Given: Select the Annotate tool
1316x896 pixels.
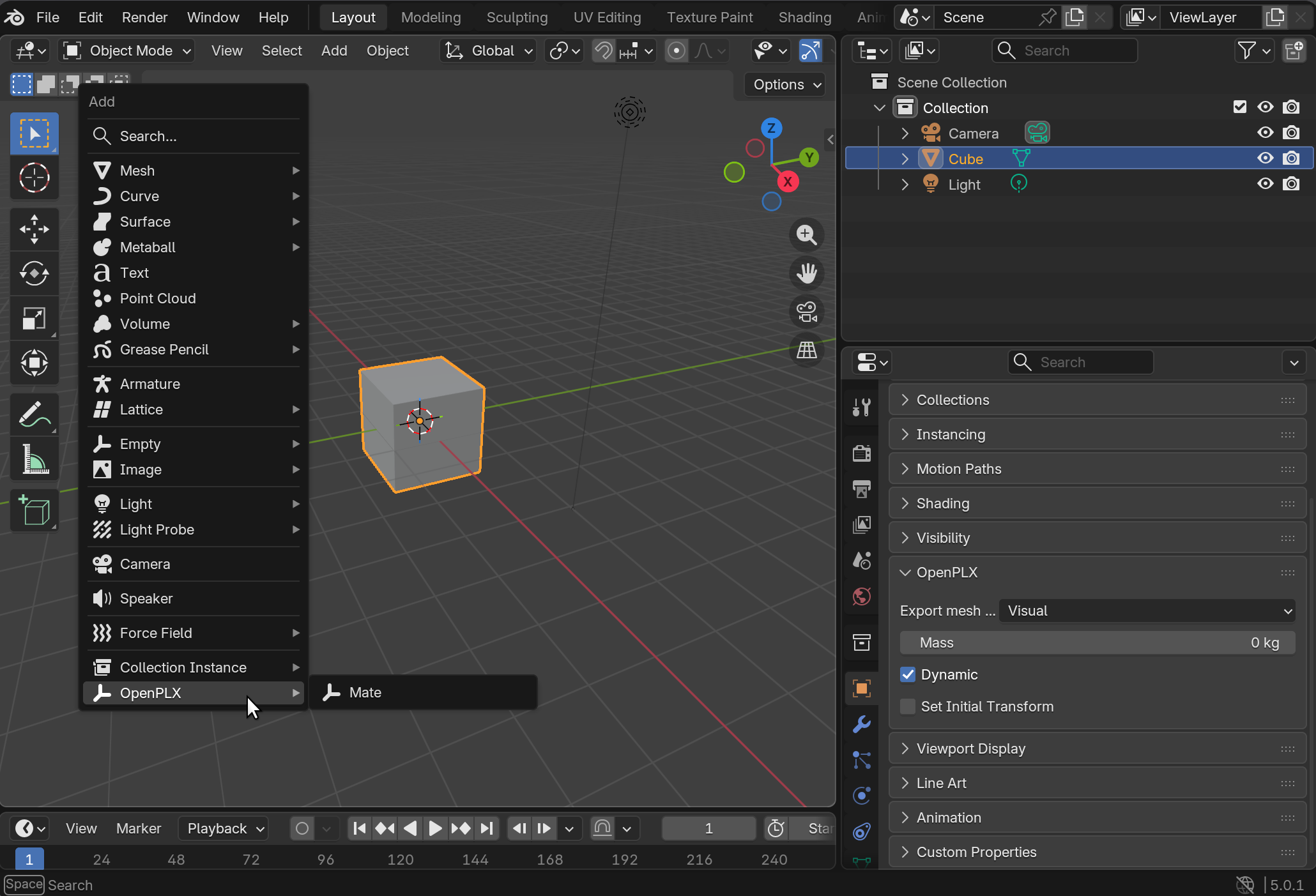Looking at the screenshot, I should point(34,414).
